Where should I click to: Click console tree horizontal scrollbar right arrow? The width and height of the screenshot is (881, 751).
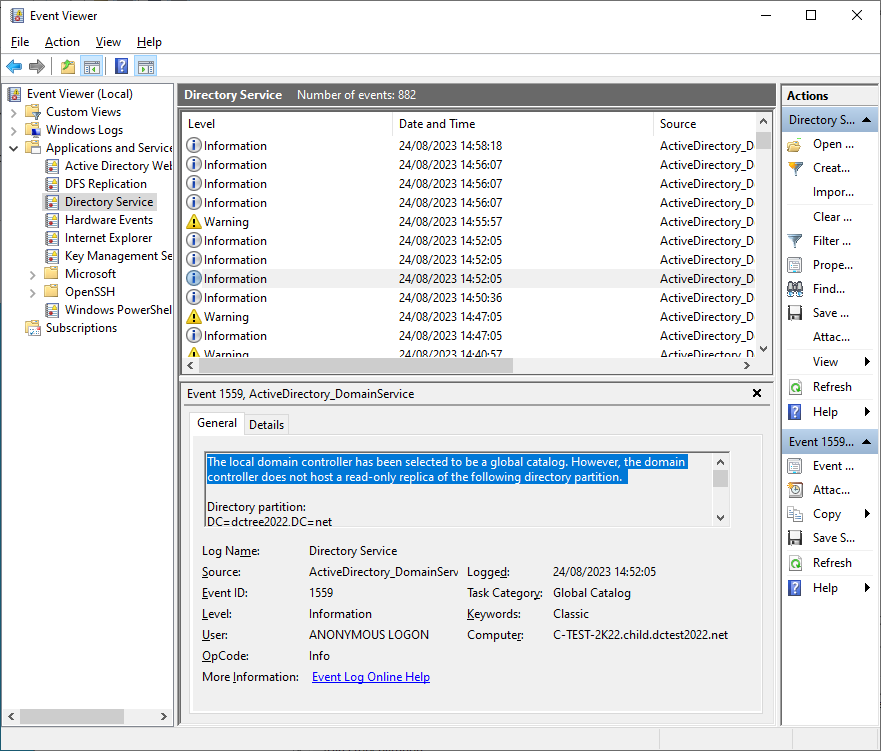tap(164, 716)
